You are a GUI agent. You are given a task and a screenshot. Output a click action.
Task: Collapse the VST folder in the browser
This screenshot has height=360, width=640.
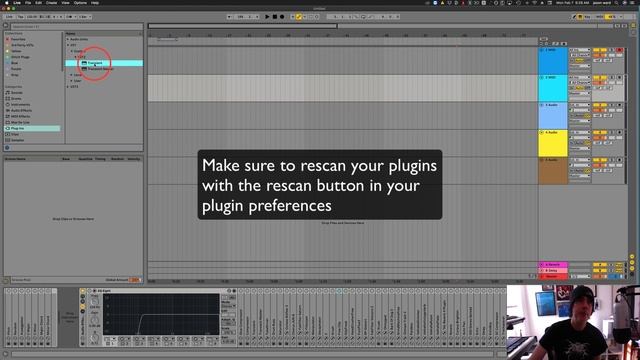click(68, 45)
